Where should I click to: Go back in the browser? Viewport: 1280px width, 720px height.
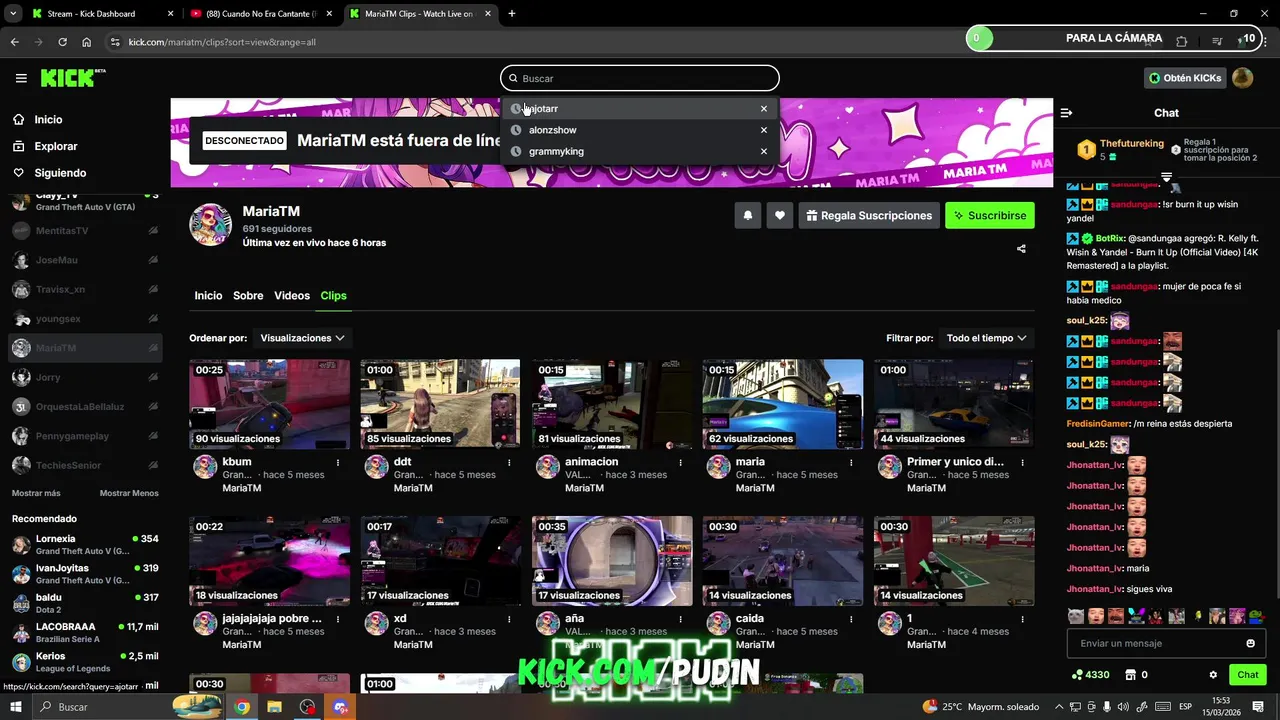14,42
